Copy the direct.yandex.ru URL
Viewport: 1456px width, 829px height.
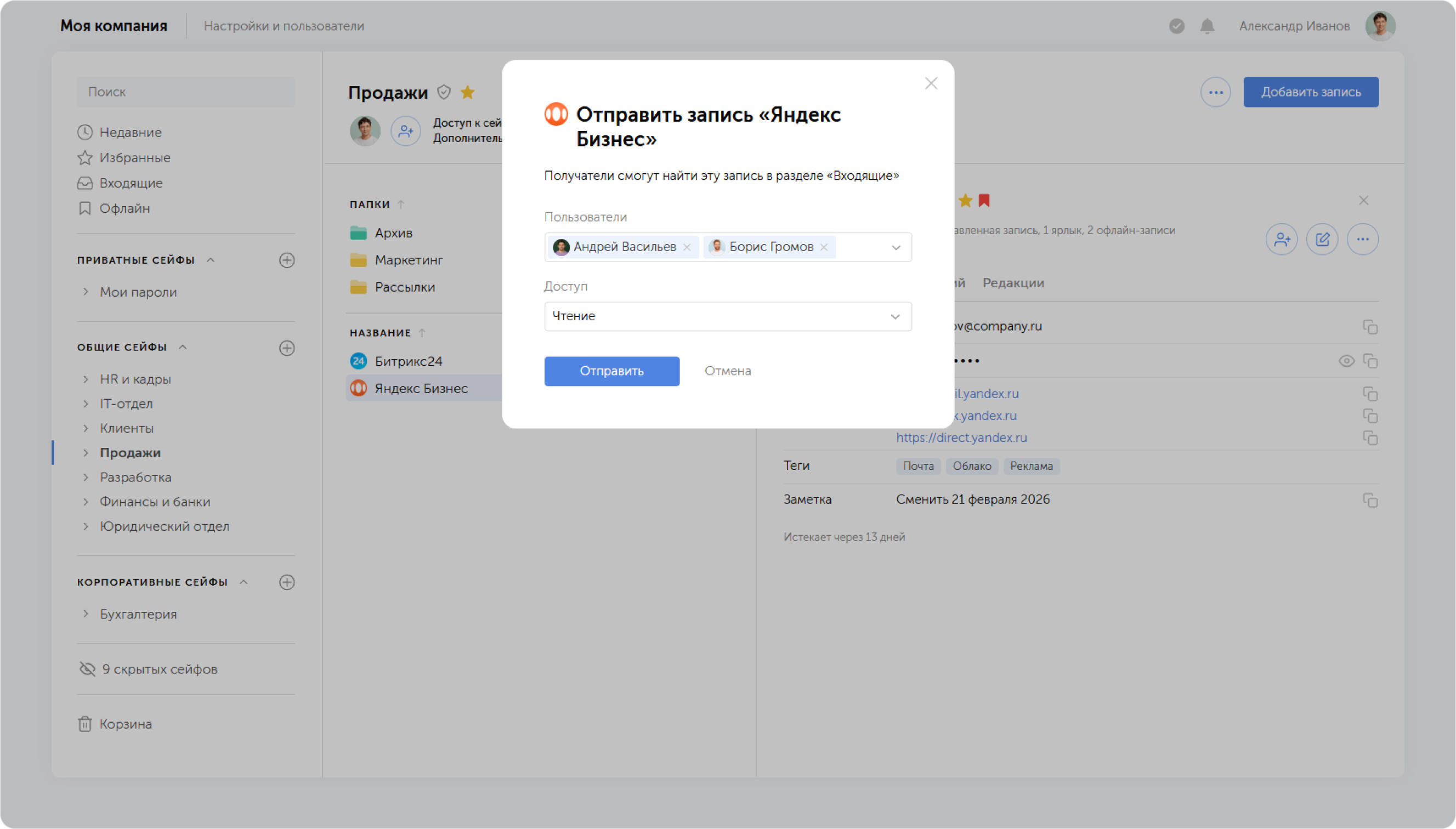pyautogui.click(x=1369, y=438)
